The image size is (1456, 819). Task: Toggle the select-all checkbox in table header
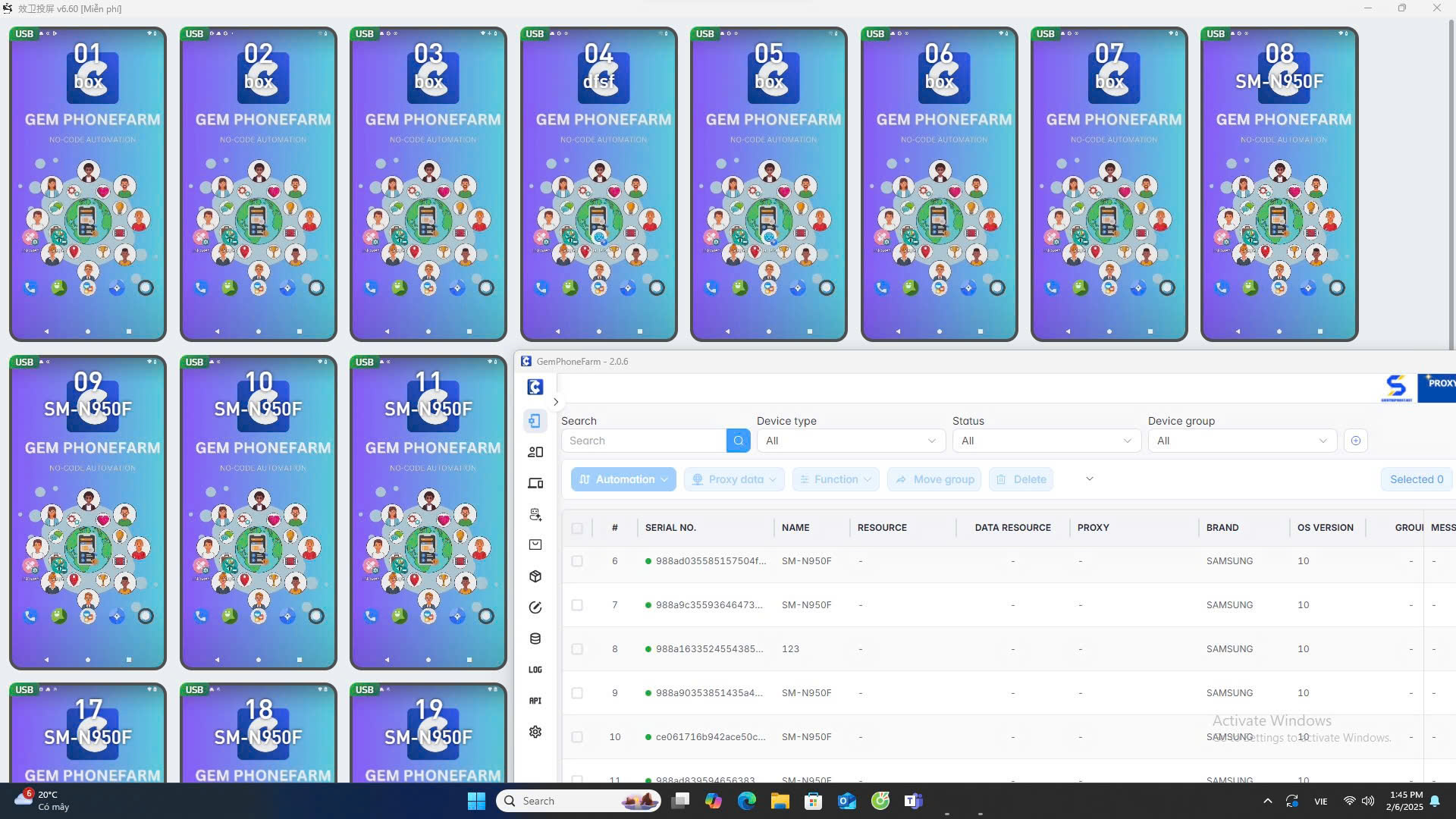(x=577, y=529)
